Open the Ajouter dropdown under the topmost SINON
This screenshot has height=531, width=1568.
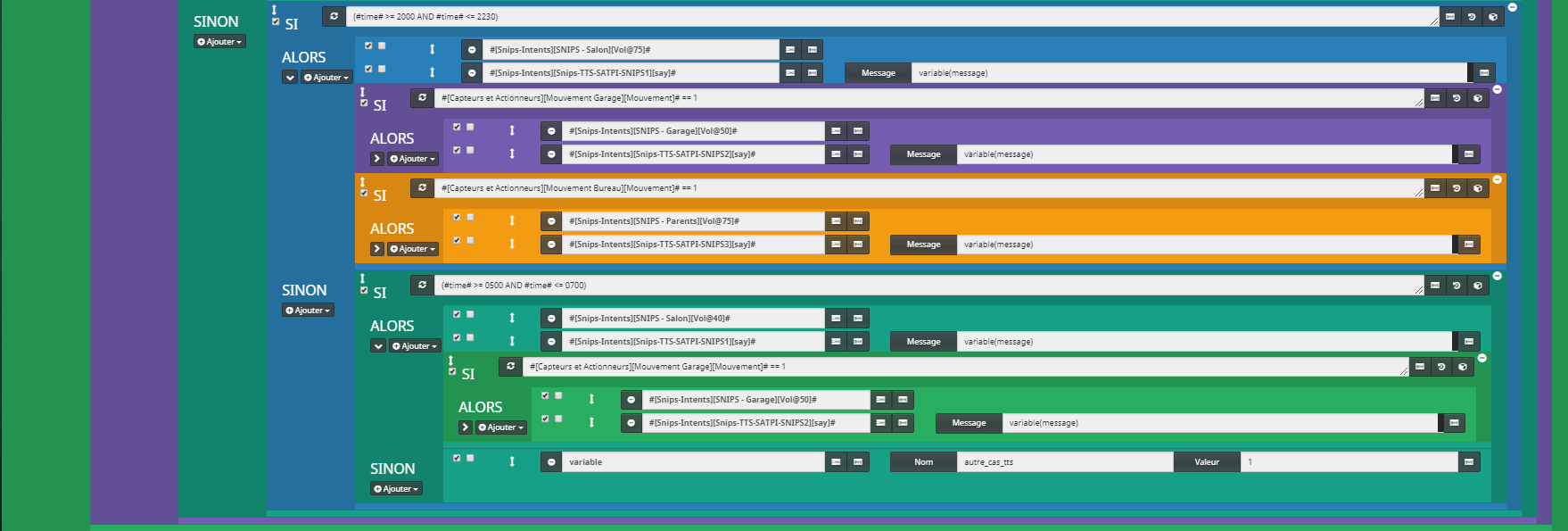point(219,42)
